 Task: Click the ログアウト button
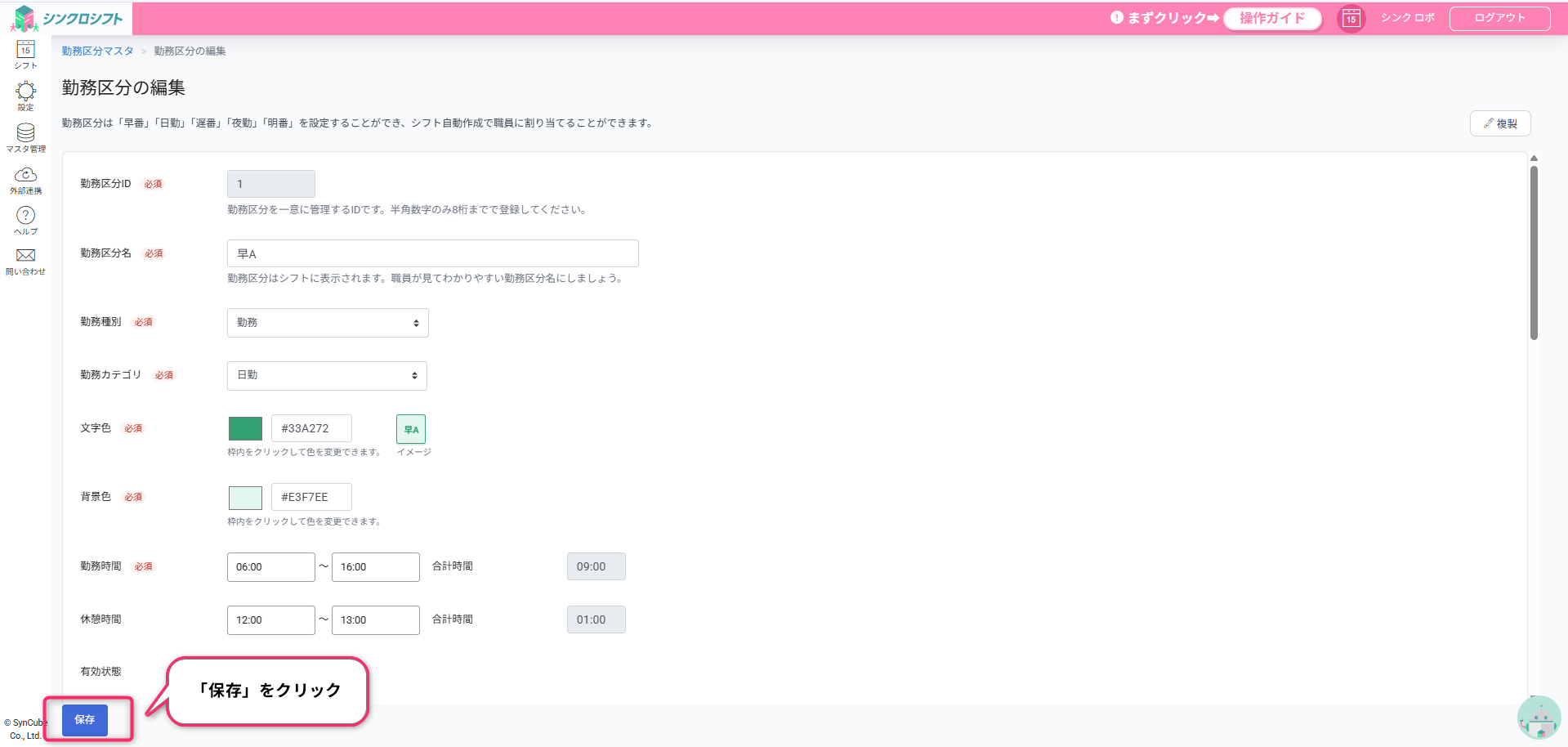(x=1499, y=18)
